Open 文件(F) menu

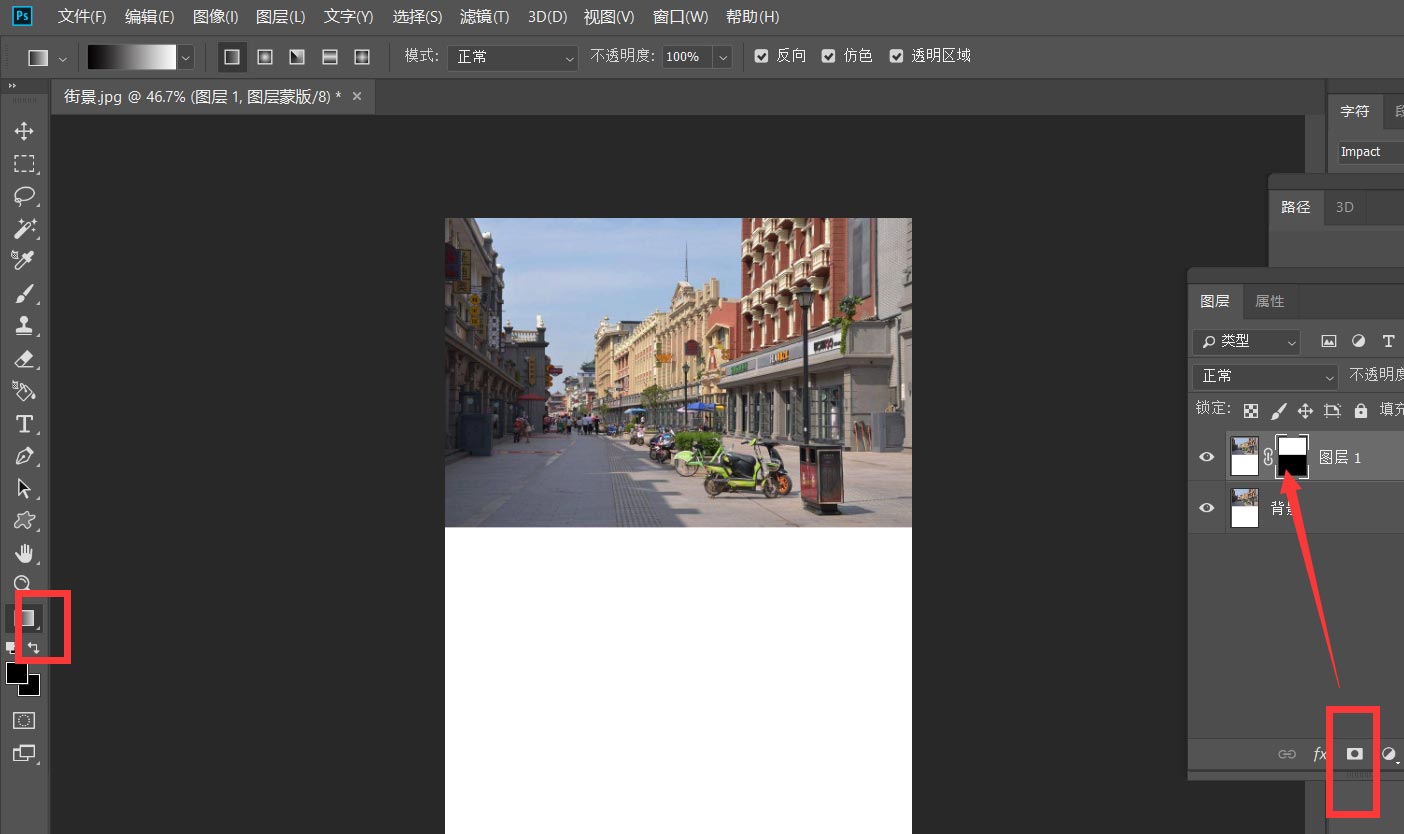coord(82,17)
